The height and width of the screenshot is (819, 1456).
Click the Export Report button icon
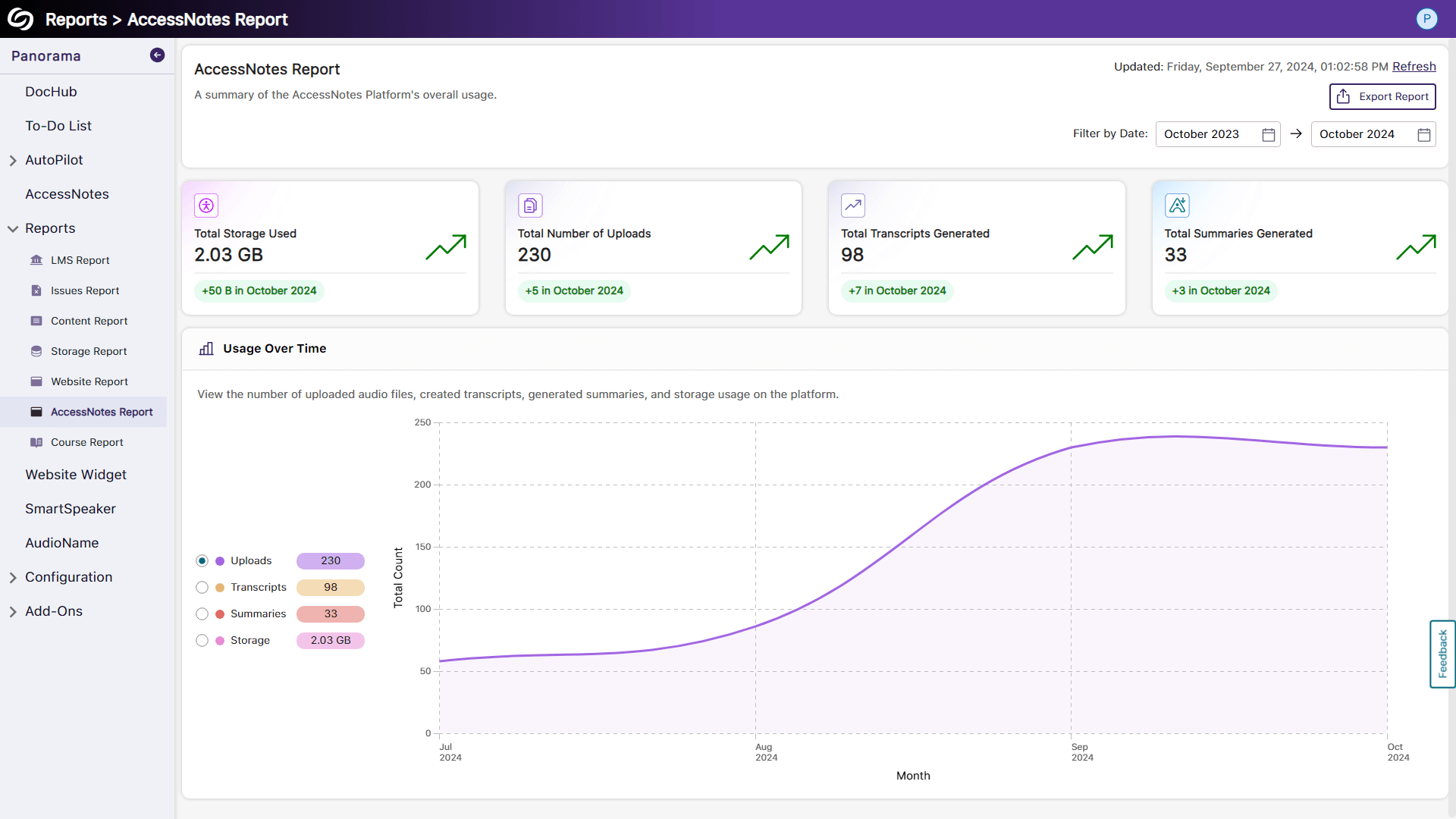click(1344, 96)
